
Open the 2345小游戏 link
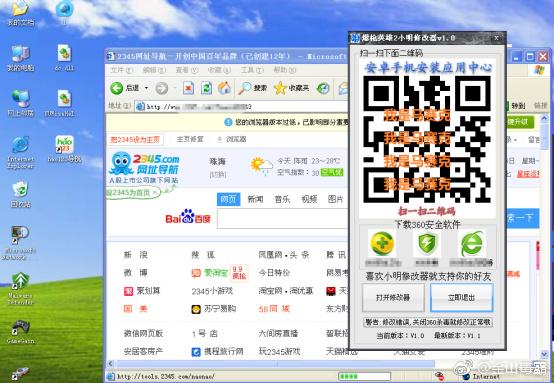click(x=212, y=291)
